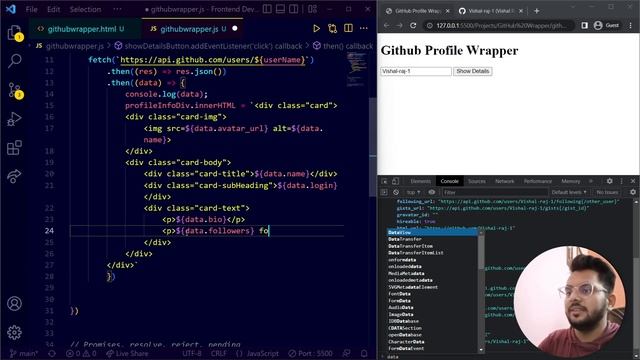Clear the console
The width and height of the screenshot is (640, 360).
(396, 192)
